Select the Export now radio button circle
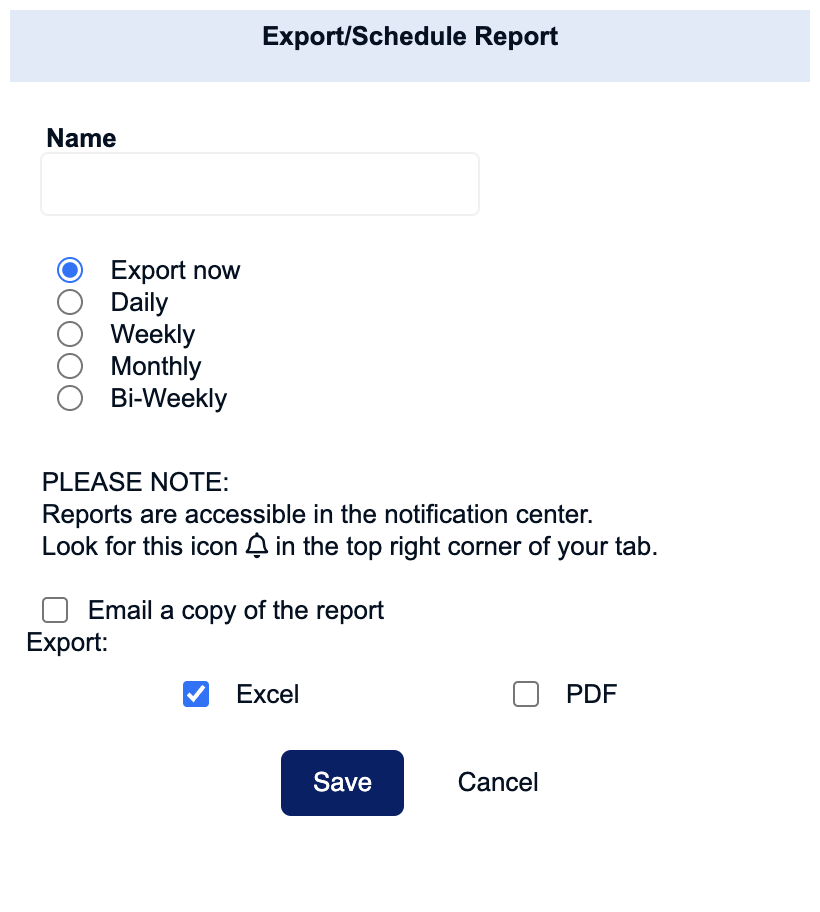Viewport: 820px width, 912px height. tap(70, 270)
